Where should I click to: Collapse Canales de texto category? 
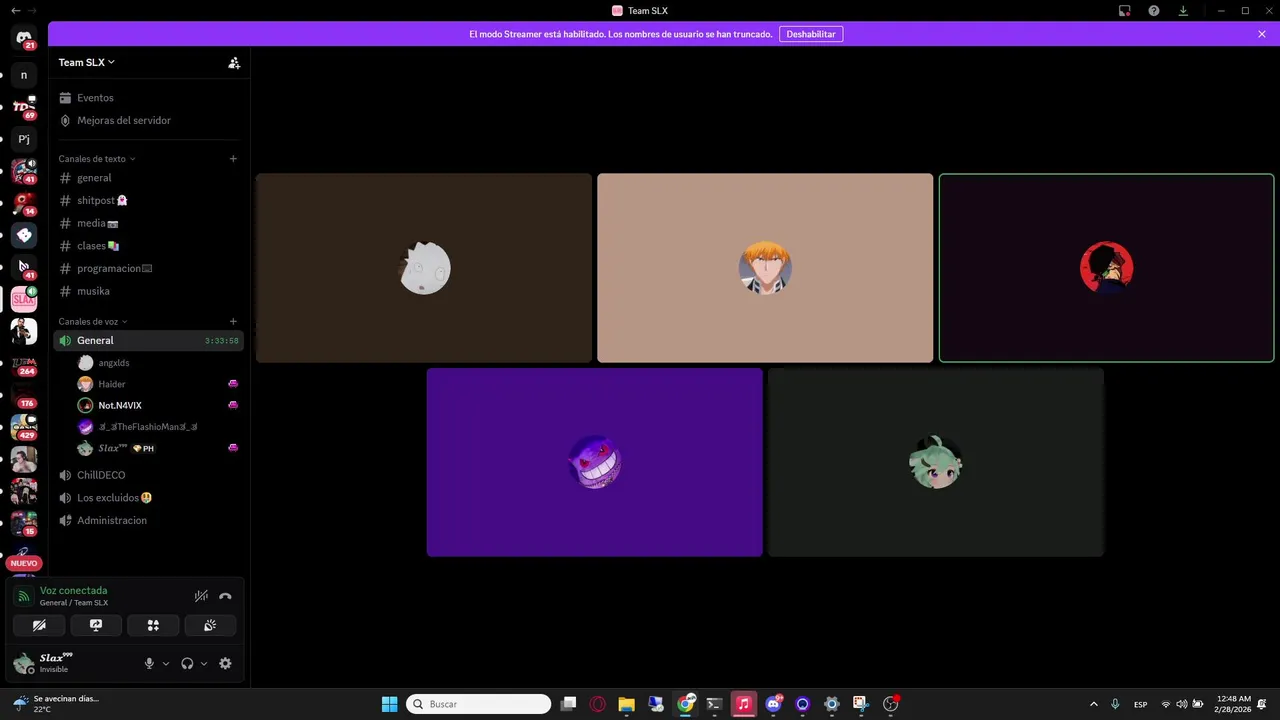click(x=96, y=158)
